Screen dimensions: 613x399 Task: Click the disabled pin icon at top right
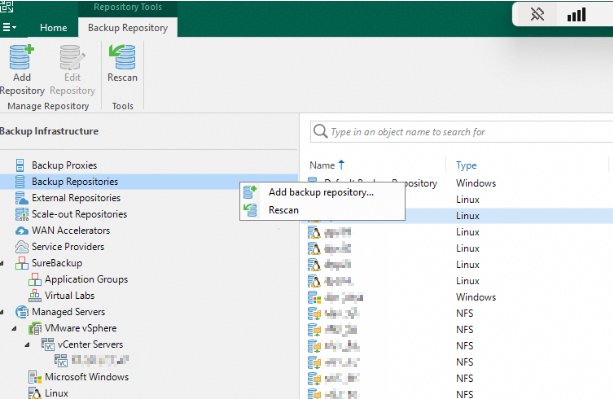[537, 15]
